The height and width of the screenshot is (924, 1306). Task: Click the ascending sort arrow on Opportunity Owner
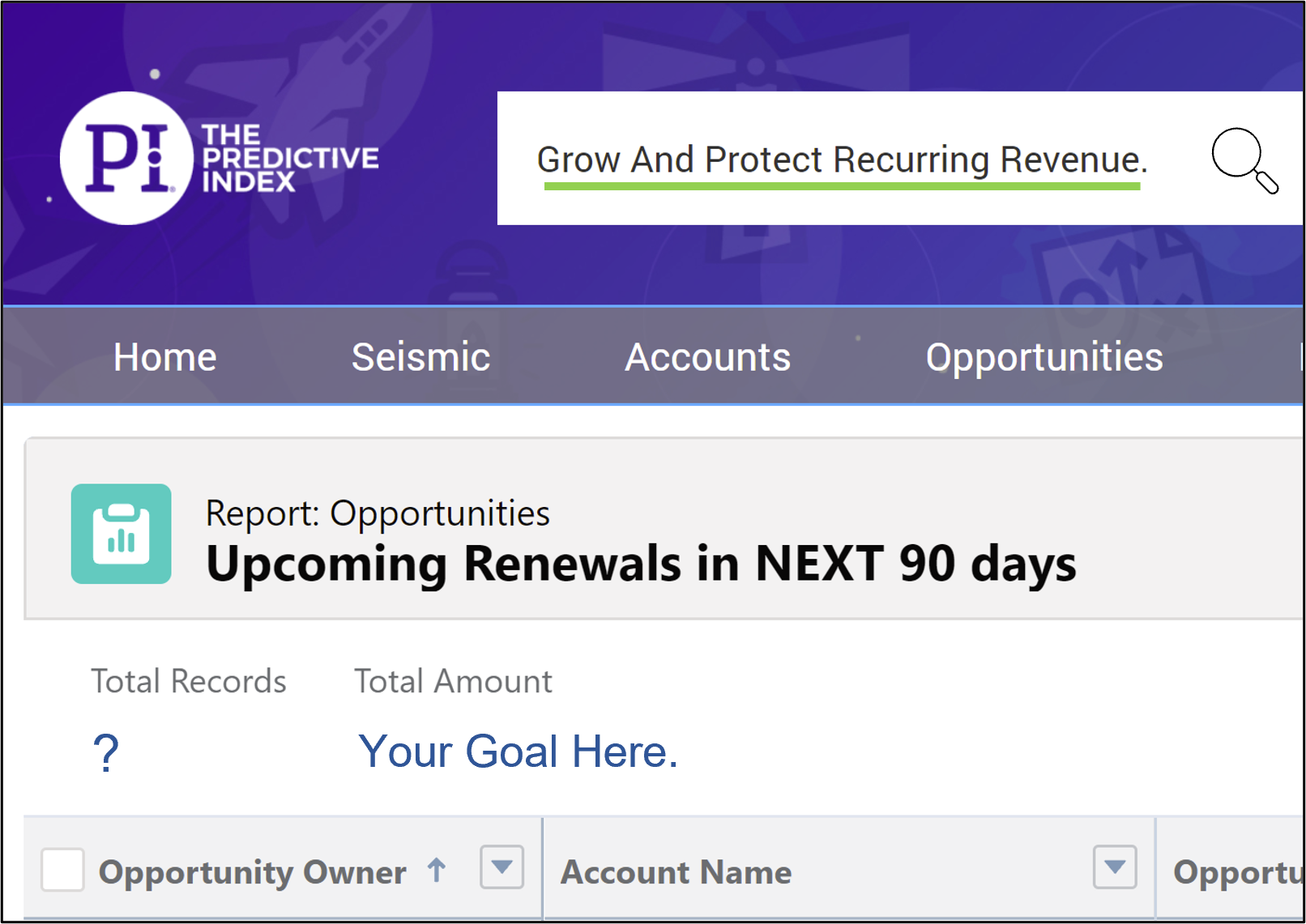pos(437,871)
